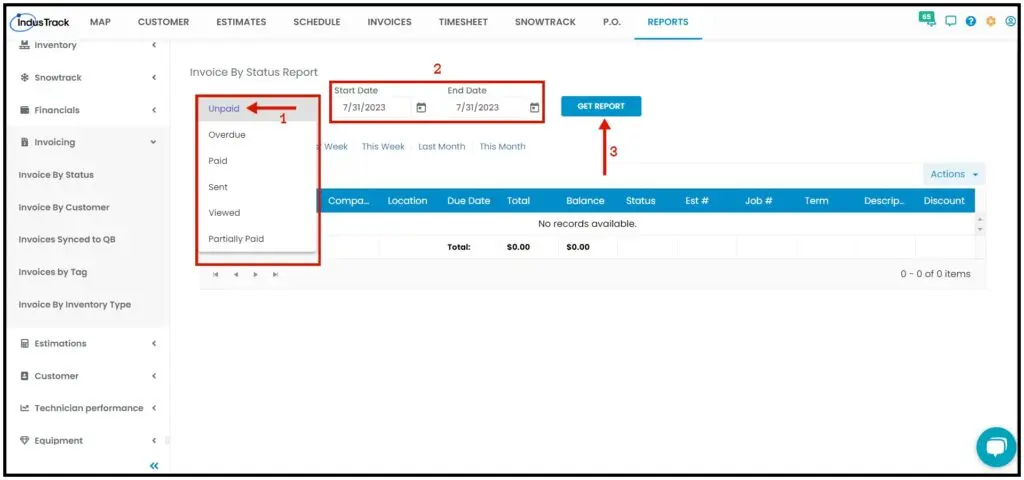Screen dimensions: 1024x480
Task: Select Unpaid status option
Action: (x=258, y=109)
